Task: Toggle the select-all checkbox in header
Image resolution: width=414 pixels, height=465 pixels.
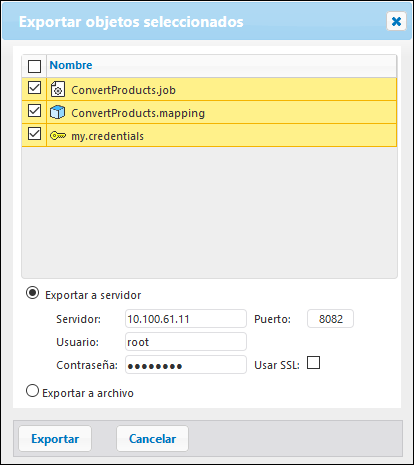Action: 34,66
